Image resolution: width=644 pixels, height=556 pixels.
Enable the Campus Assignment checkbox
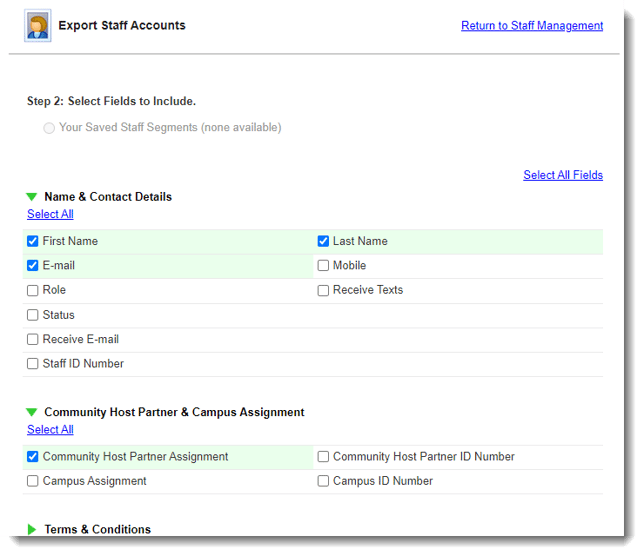(x=33, y=481)
